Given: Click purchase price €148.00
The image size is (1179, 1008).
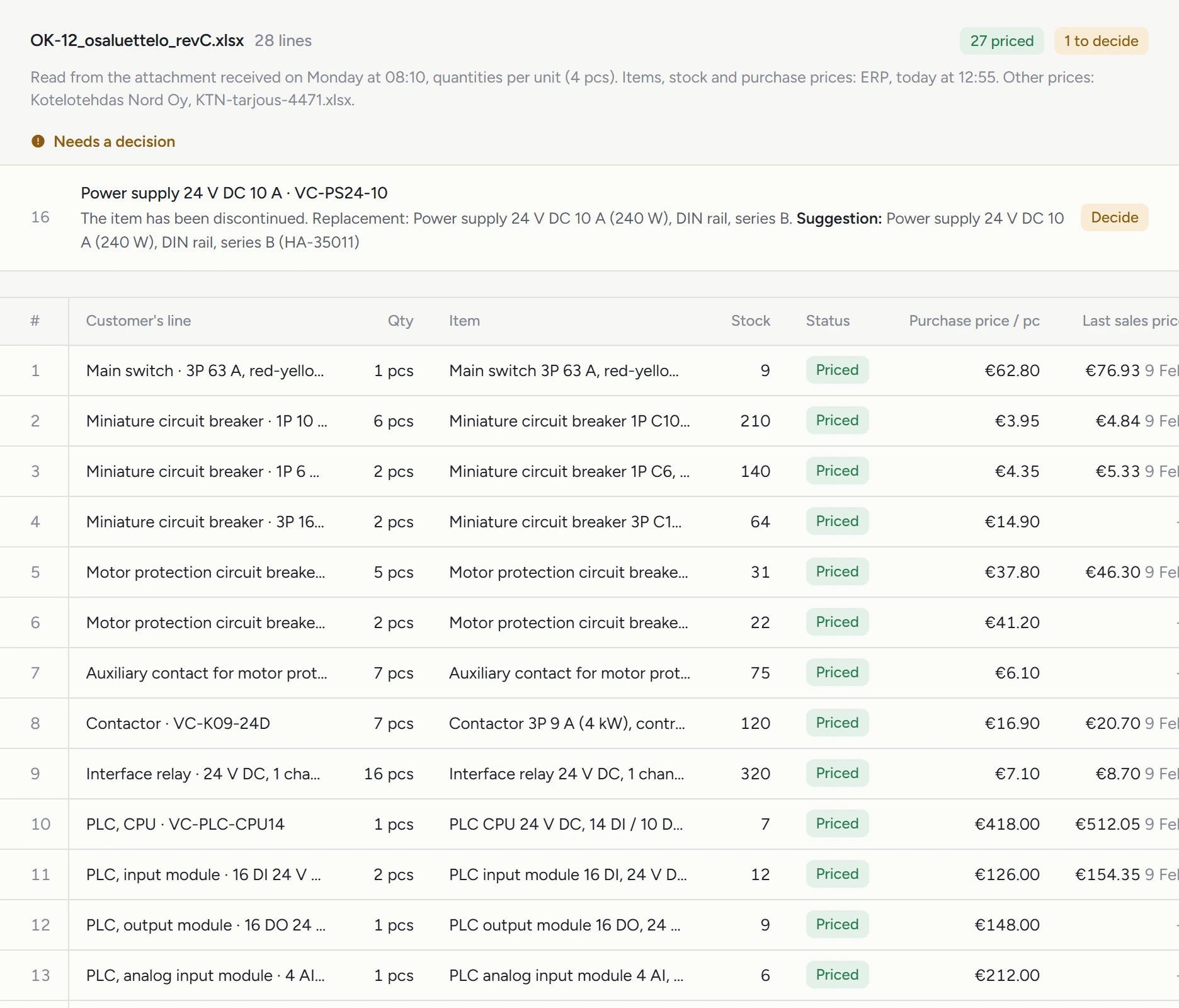Looking at the screenshot, I should (1006, 925).
